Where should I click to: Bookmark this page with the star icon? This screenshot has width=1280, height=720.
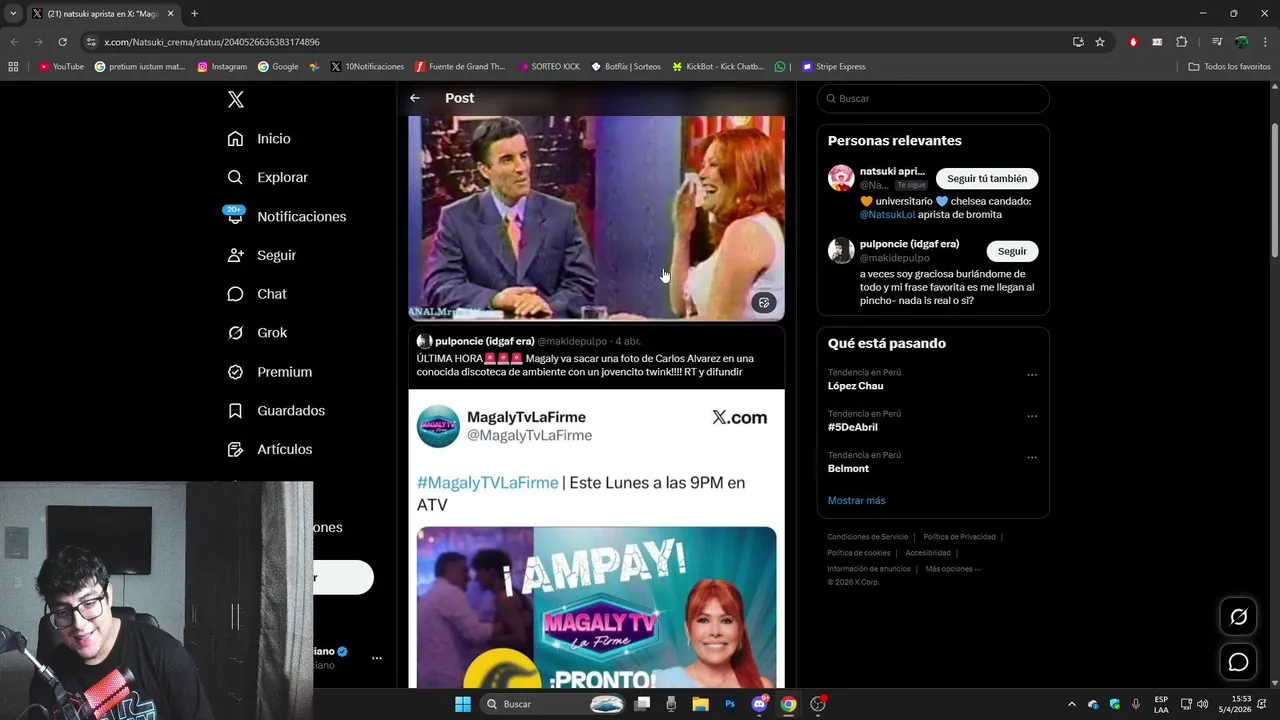click(1100, 42)
